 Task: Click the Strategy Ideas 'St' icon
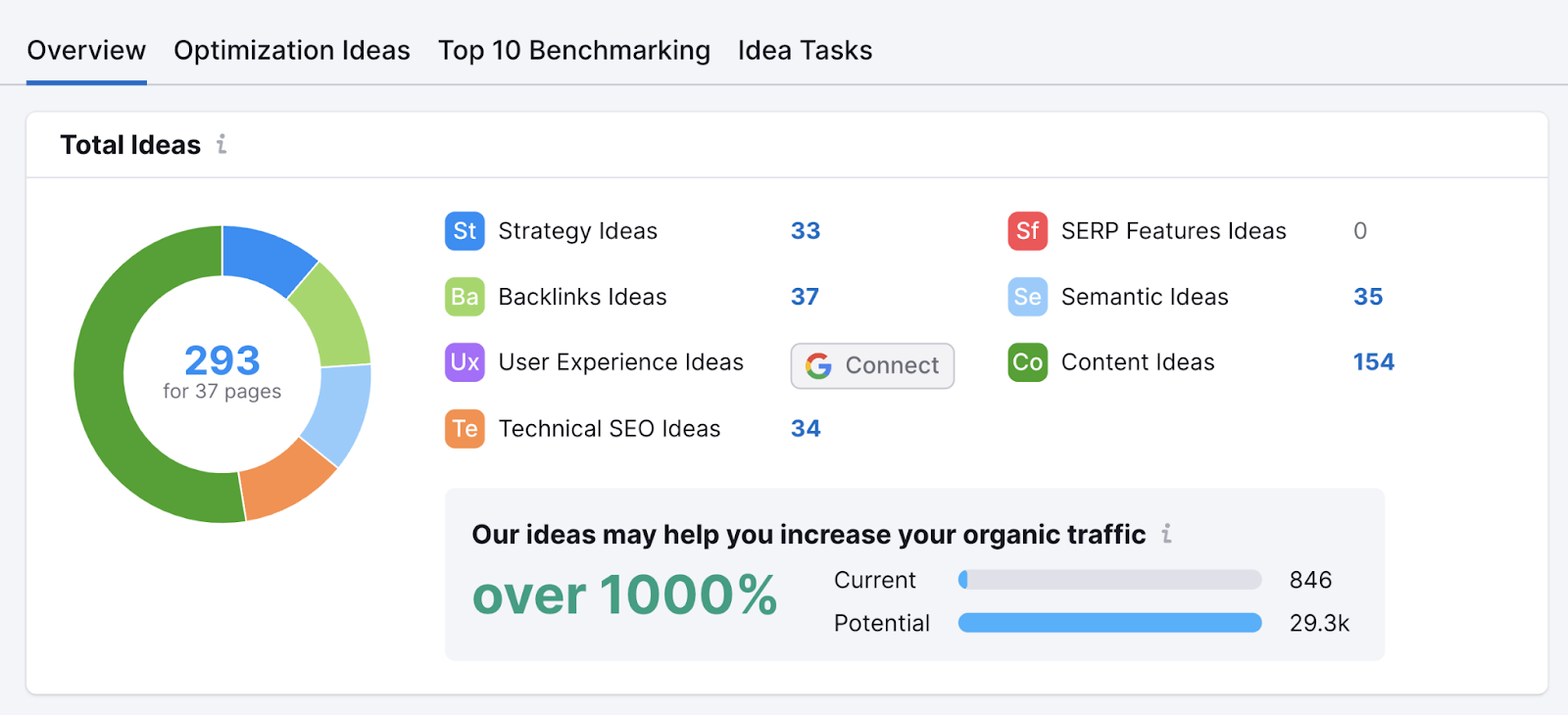pos(464,231)
